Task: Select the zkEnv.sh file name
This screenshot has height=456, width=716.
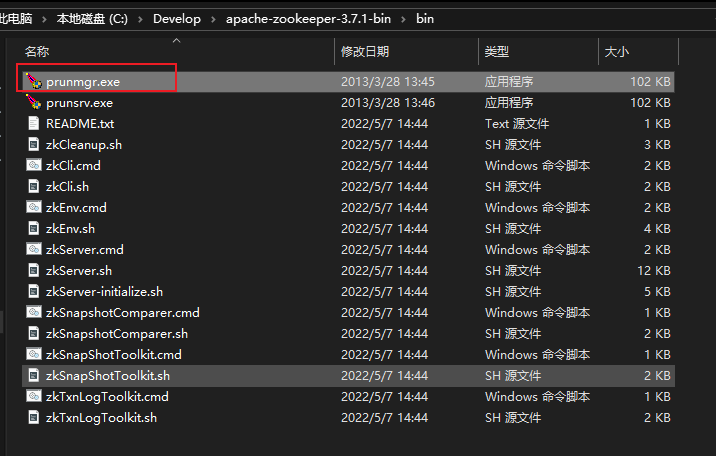Action: click(70, 229)
